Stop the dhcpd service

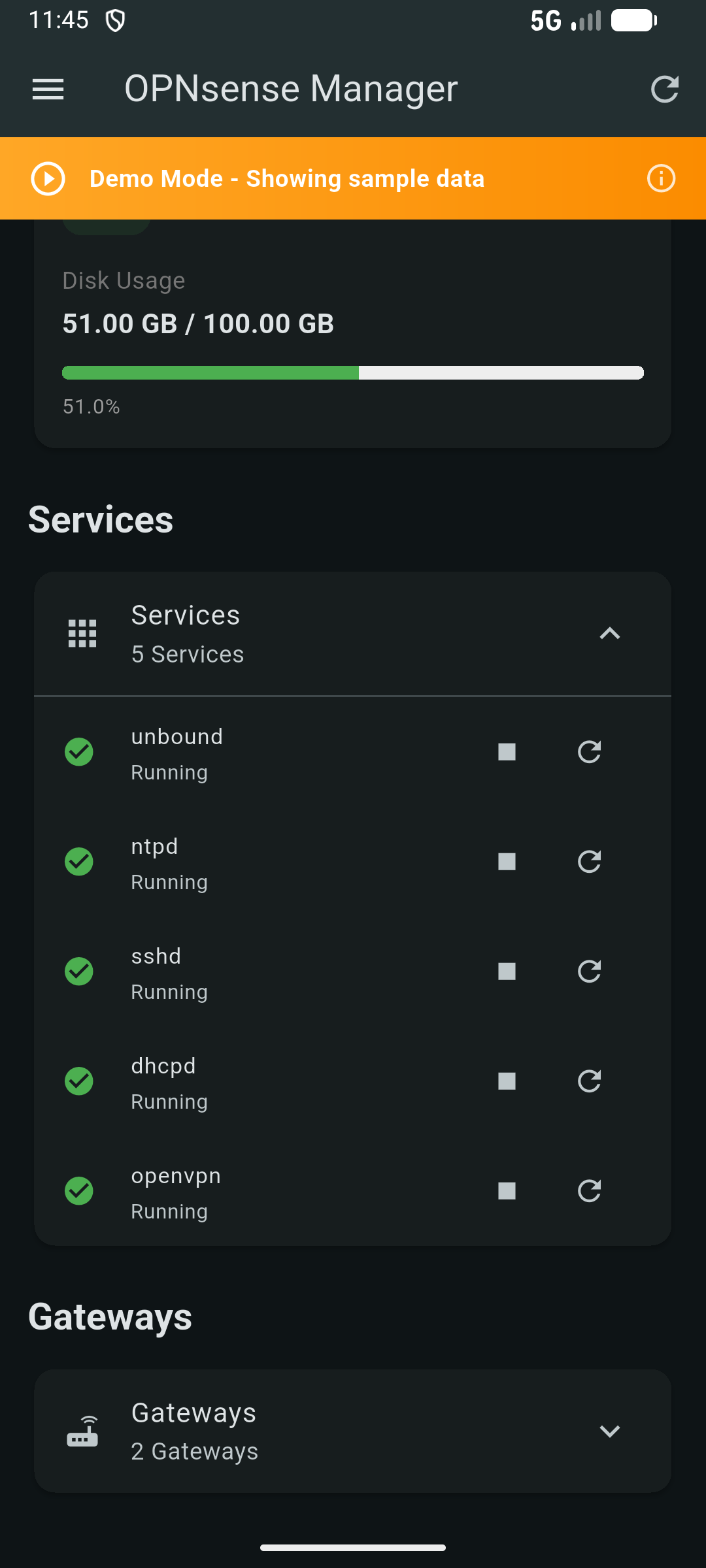coord(507,1081)
